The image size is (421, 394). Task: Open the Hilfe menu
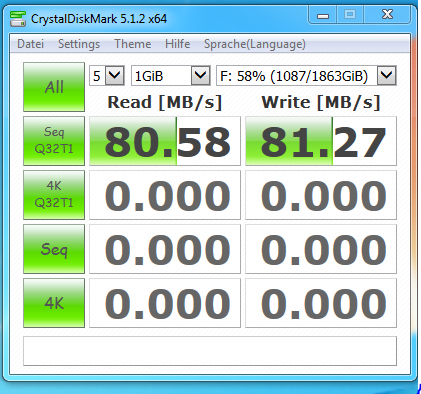tap(178, 44)
